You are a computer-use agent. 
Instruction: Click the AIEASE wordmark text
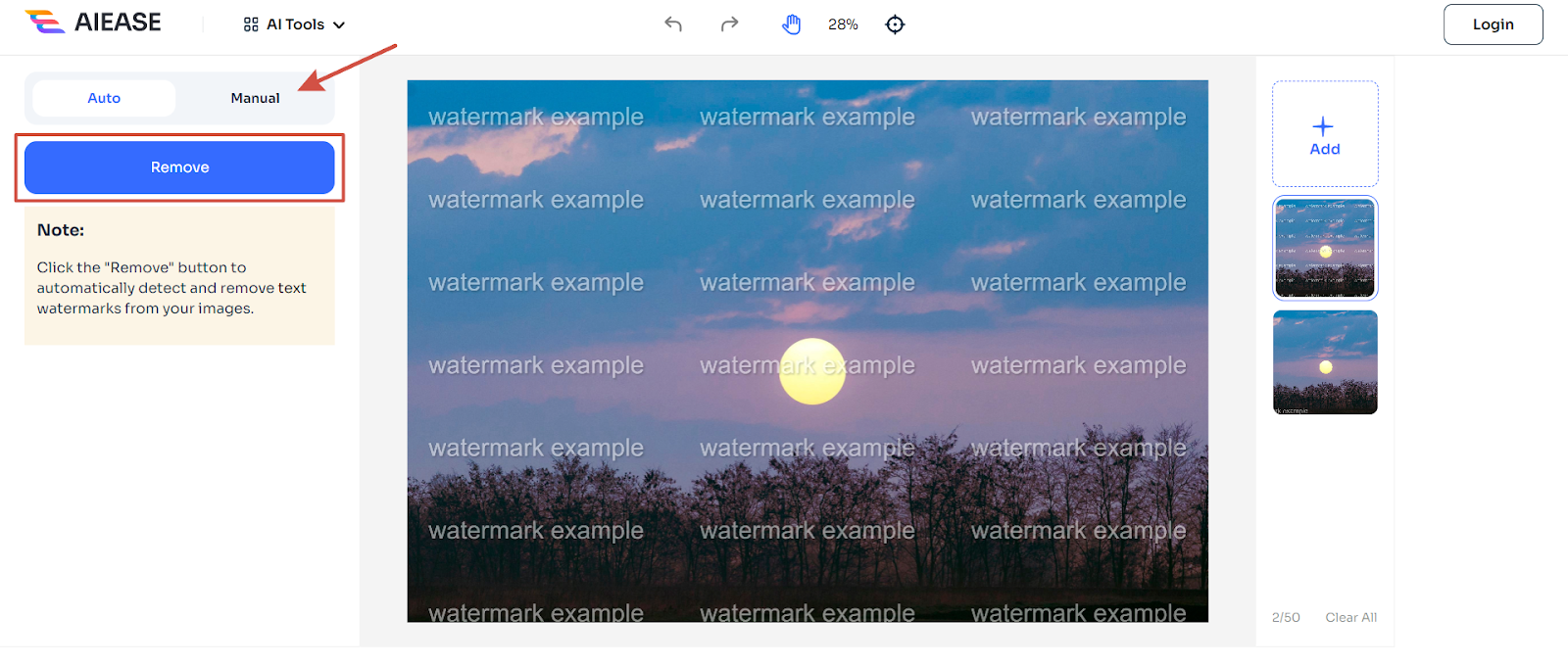(x=118, y=23)
